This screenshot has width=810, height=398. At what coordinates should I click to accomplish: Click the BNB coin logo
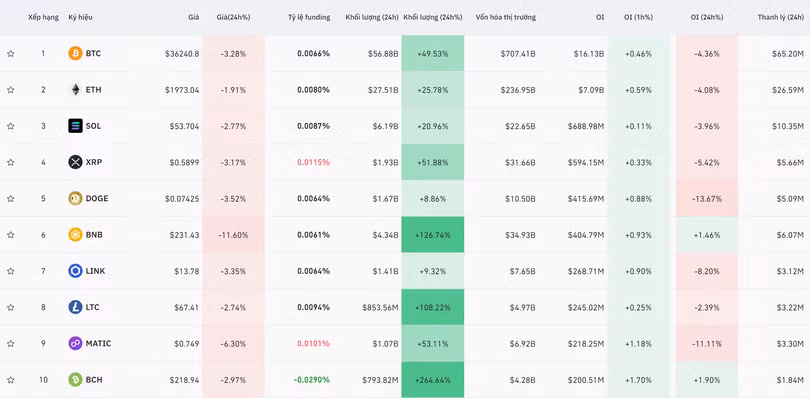(x=75, y=235)
